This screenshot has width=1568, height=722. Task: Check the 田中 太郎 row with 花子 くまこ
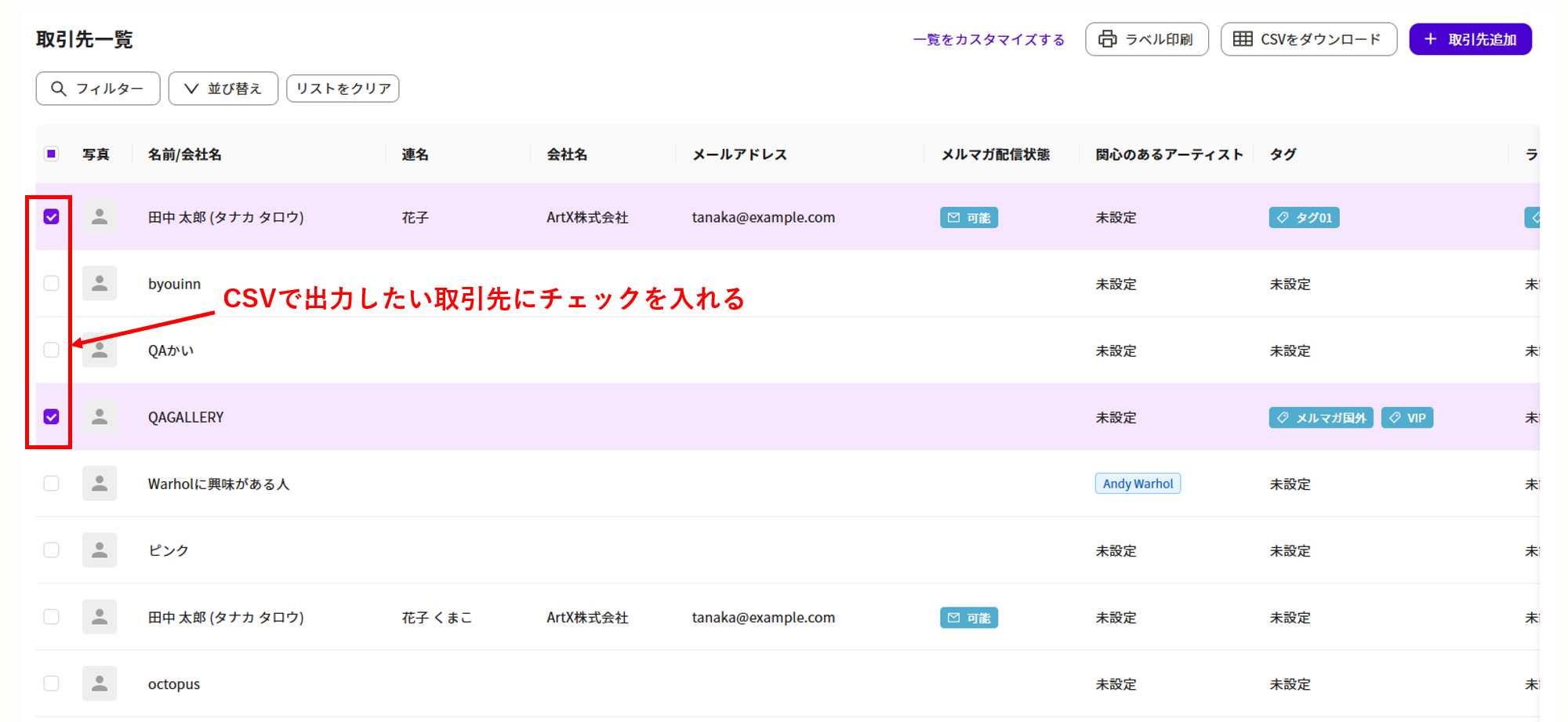click(x=51, y=617)
